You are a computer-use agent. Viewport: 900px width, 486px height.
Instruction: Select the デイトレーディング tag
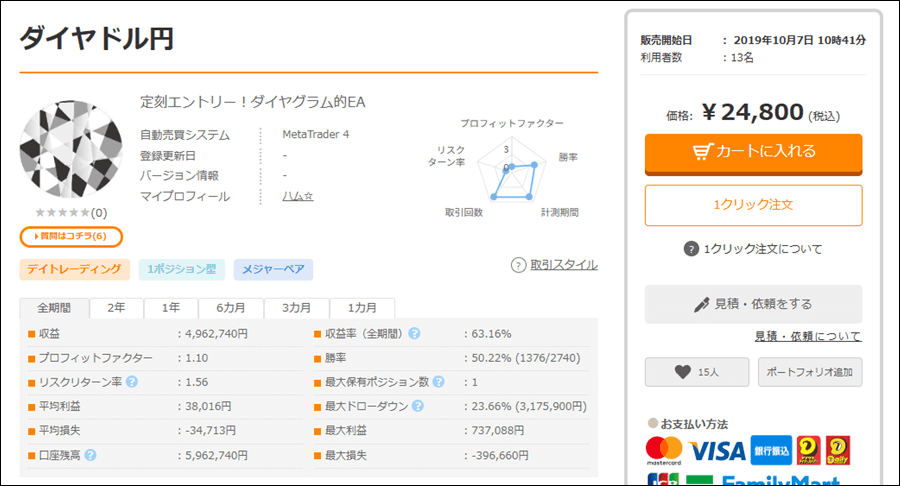[75, 269]
